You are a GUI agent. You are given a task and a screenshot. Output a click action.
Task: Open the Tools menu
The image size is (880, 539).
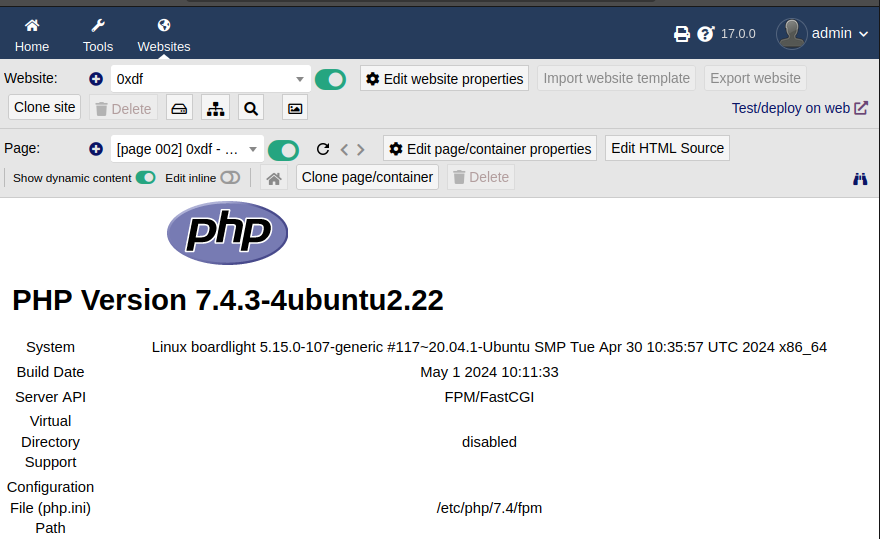pos(98,35)
